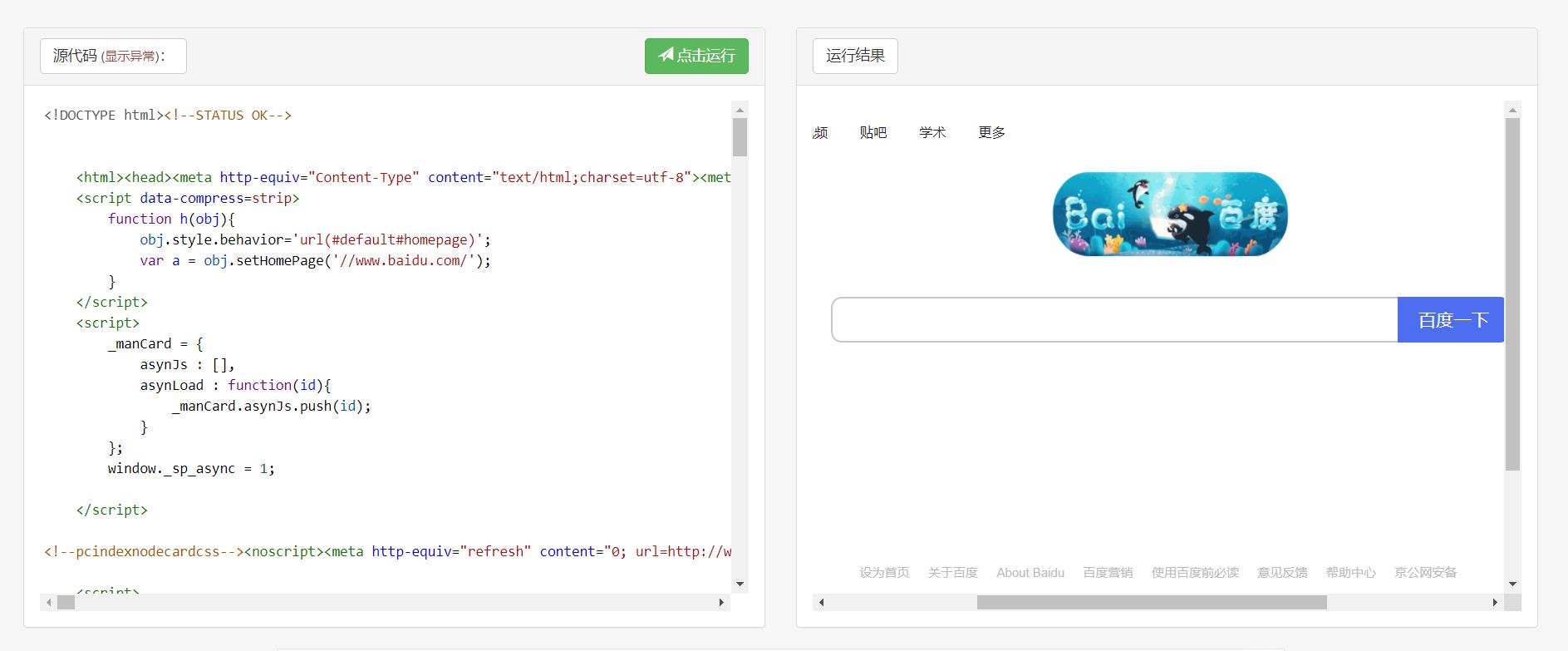This screenshot has height=651, width=1568.
Task: Click the '_manCard = {' code line
Action: [155, 344]
